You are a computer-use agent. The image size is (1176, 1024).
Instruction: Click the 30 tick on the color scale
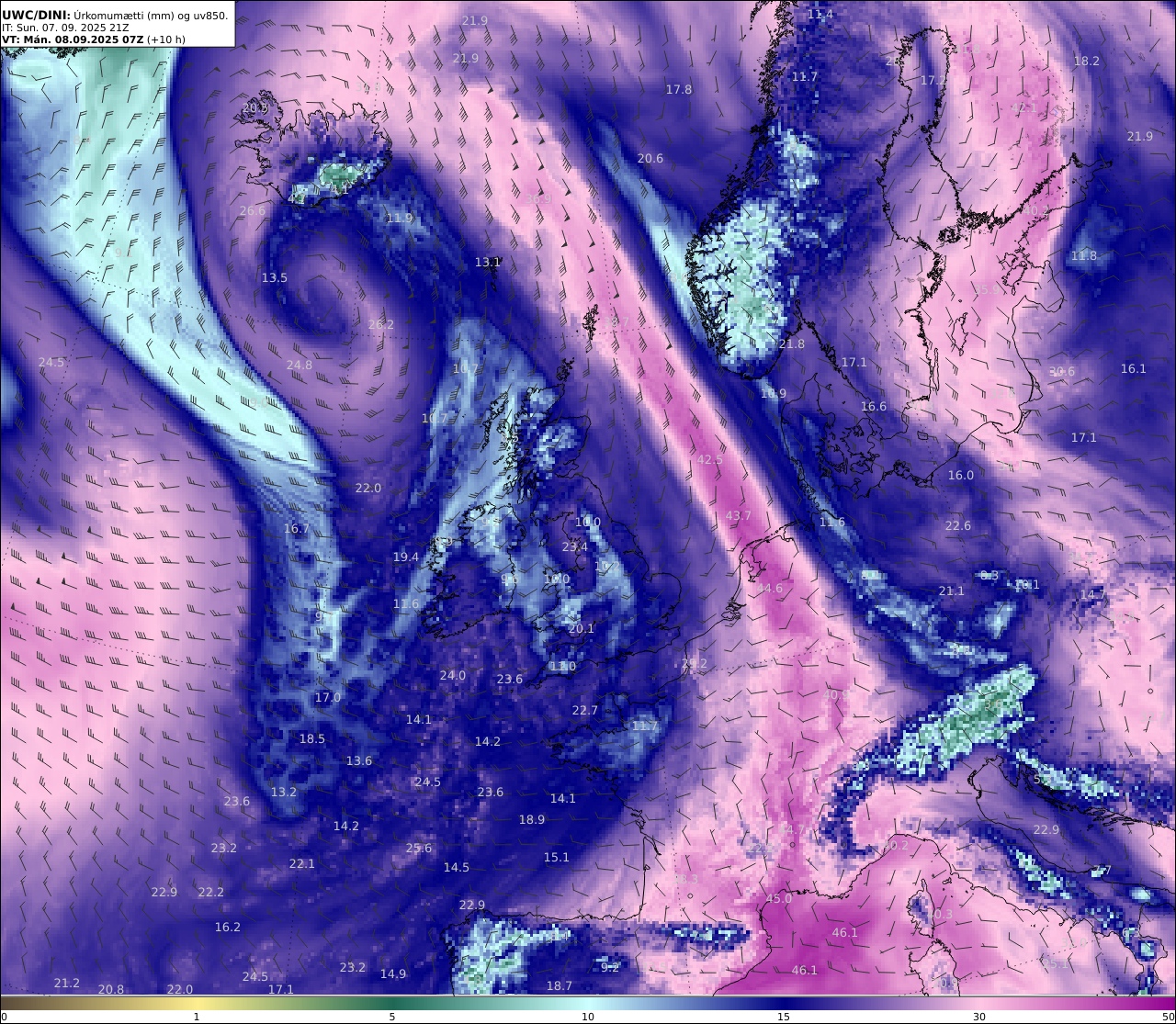(x=979, y=1017)
